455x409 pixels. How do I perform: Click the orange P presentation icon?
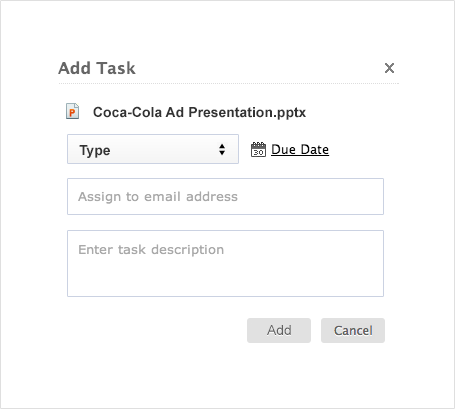coord(72,111)
